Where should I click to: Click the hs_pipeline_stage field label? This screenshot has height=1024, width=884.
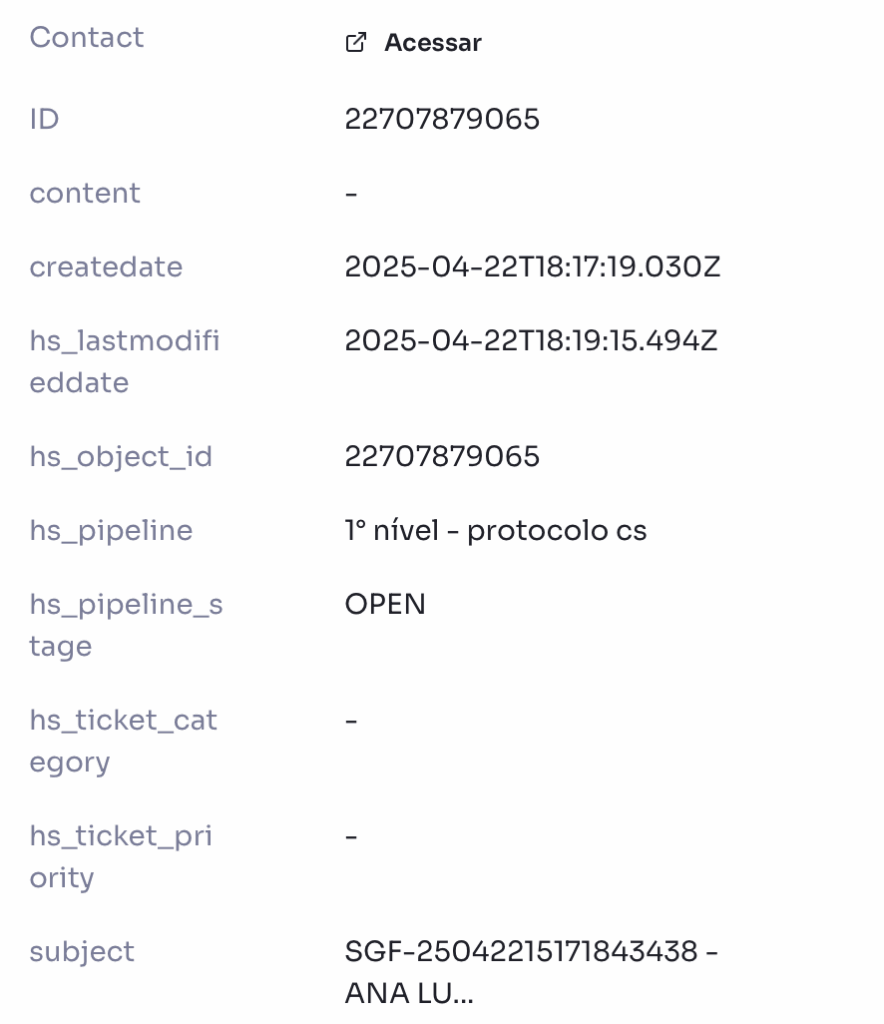point(126,625)
